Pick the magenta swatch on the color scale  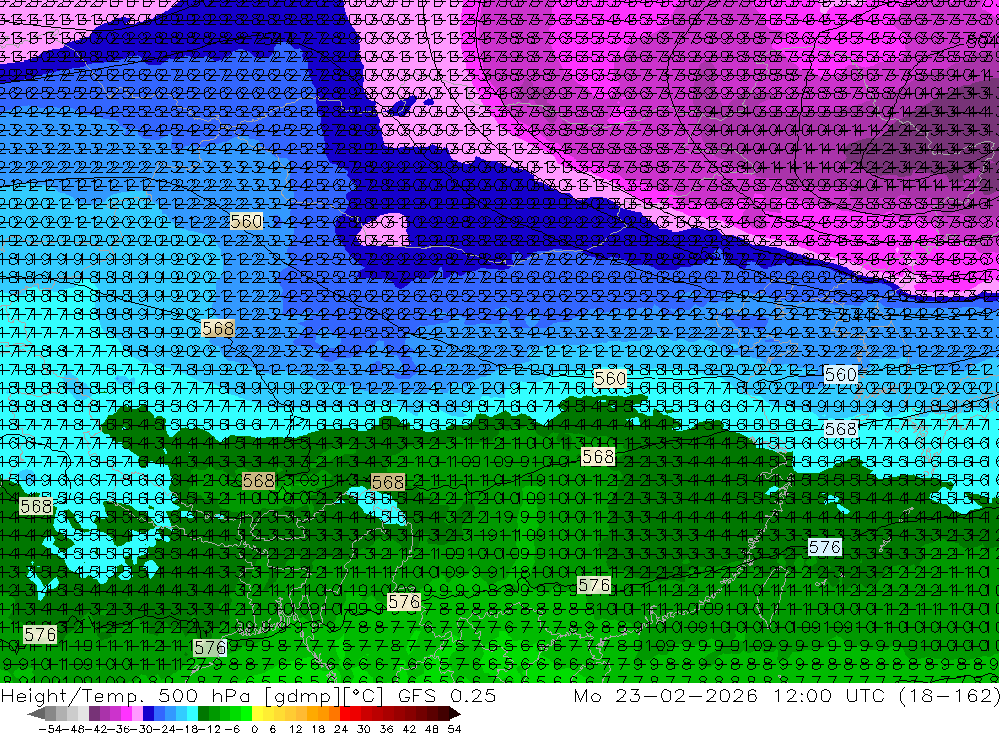coord(126,714)
